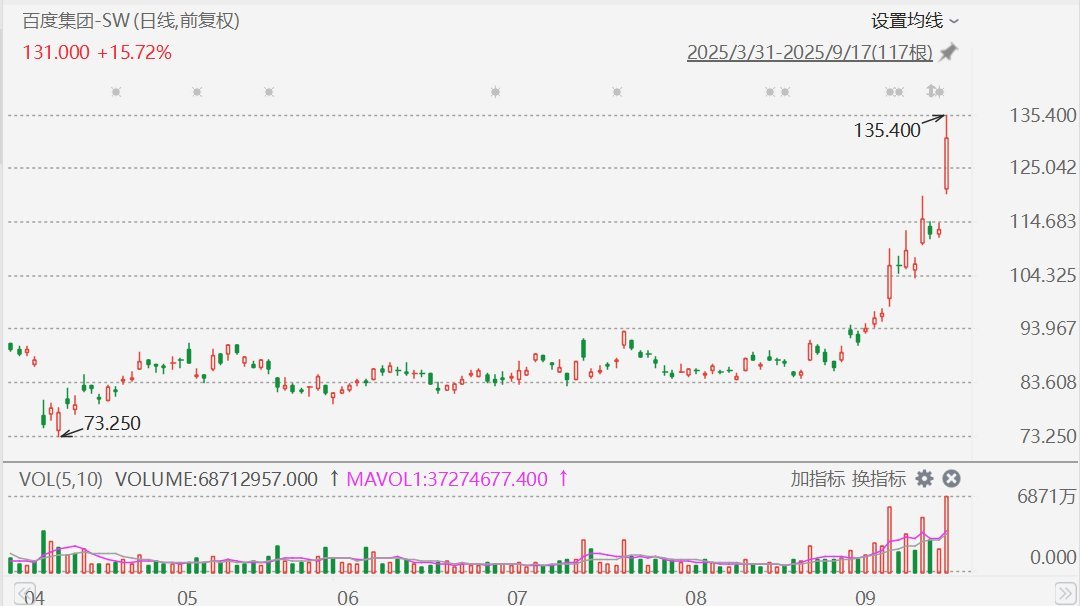Viewport: 1080px width, 606px height.
Task: Click 换指标 to switch indicator
Action: tap(879, 479)
